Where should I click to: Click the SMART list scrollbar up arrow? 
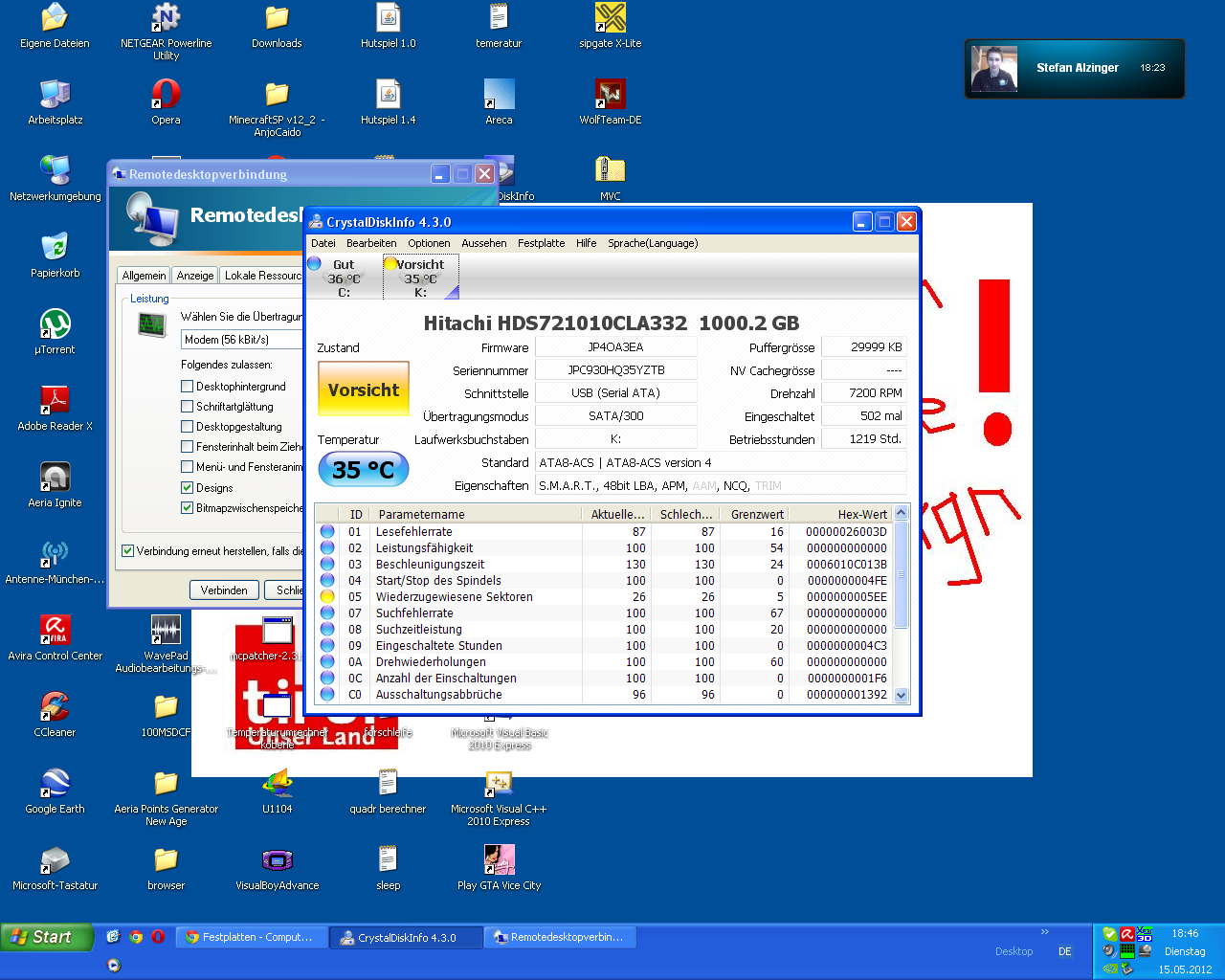point(901,513)
